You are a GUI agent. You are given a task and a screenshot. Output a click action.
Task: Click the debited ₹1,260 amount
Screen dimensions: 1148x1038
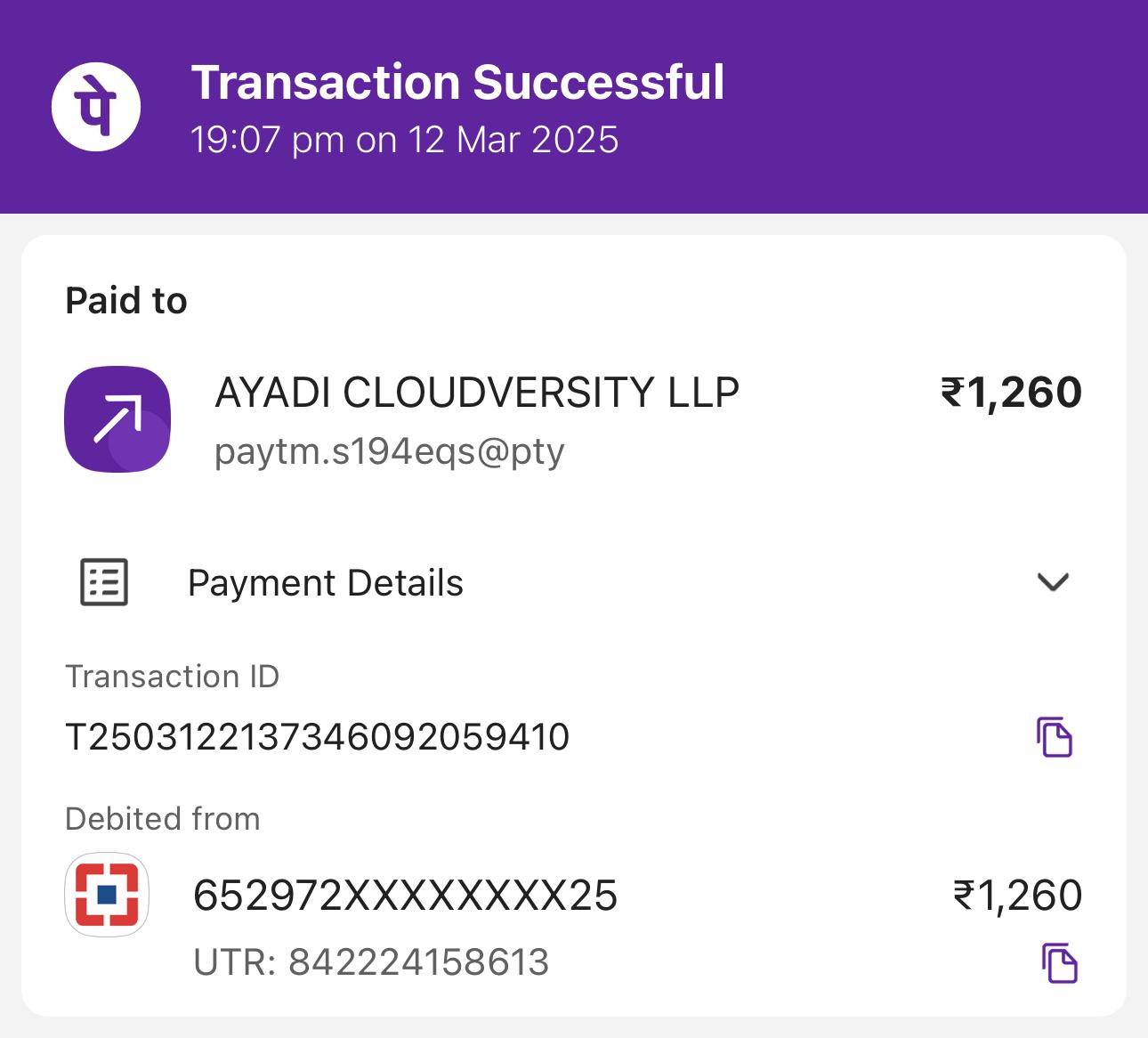coord(1017,896)
